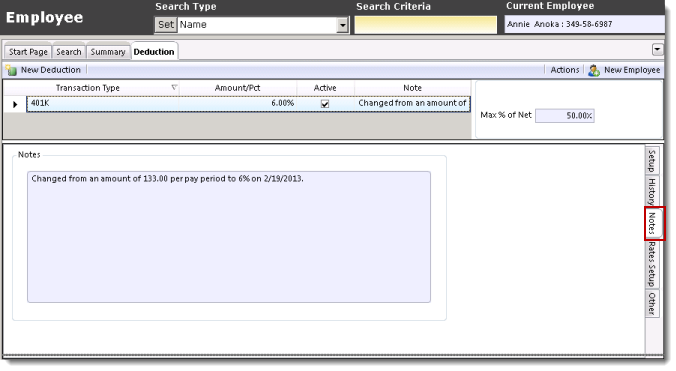Viewport: 676px width, 371px height.
Task: Open the tab list dropdown arrow
Action: point(657,49)
